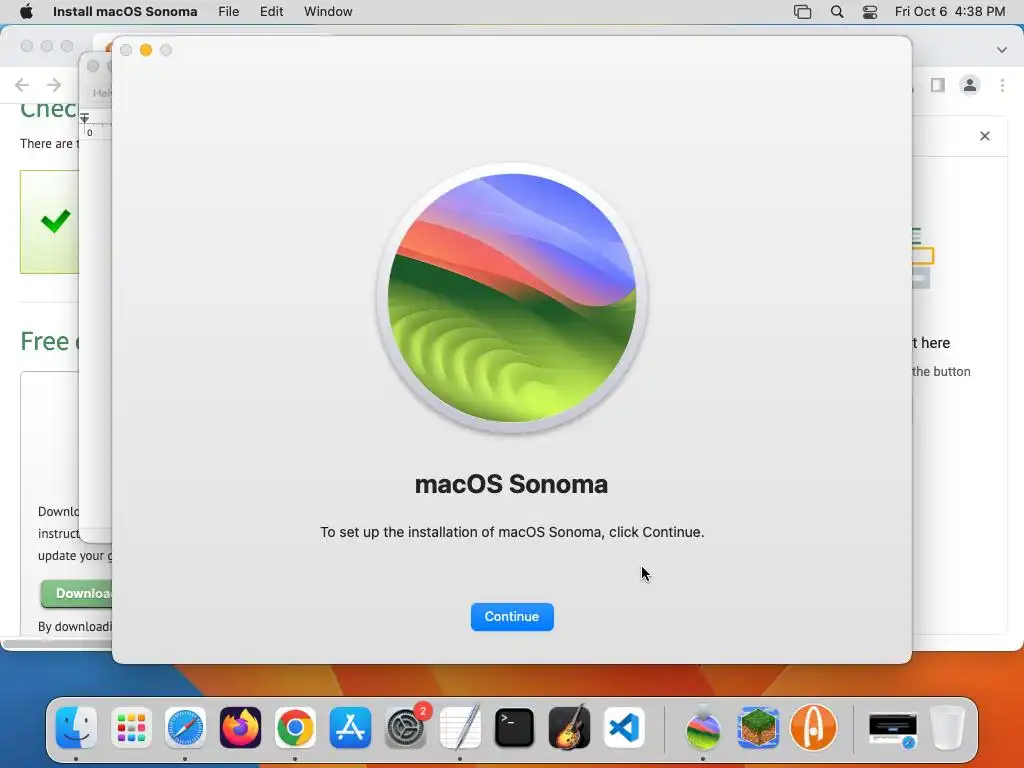Click the macOS Sonoma landscape image
Viewport: 1024px width, 768px height.
coord(511,298)
